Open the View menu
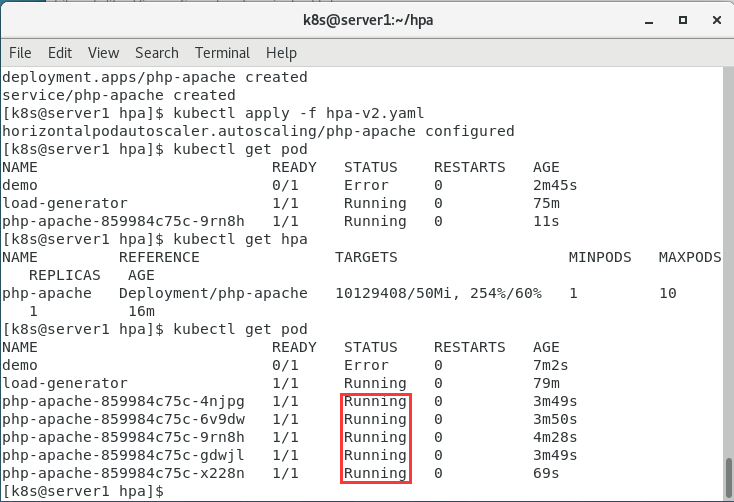 tap(103, 53)
